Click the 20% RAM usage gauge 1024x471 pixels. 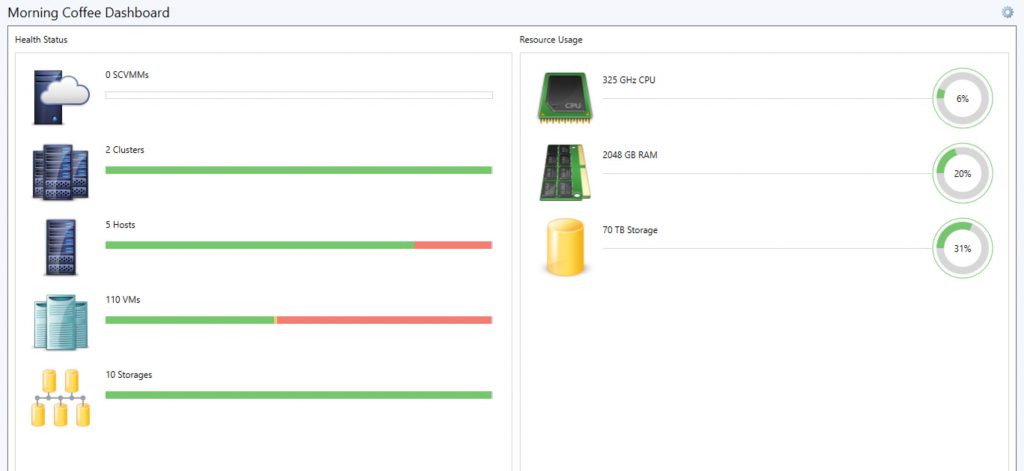click(x=963, y=174)
